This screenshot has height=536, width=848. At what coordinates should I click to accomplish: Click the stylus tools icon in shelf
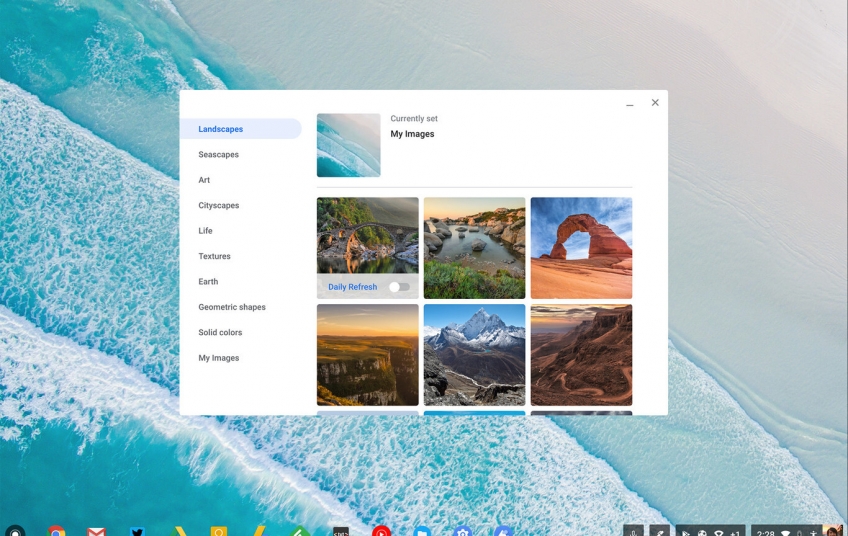coord(660,532)
